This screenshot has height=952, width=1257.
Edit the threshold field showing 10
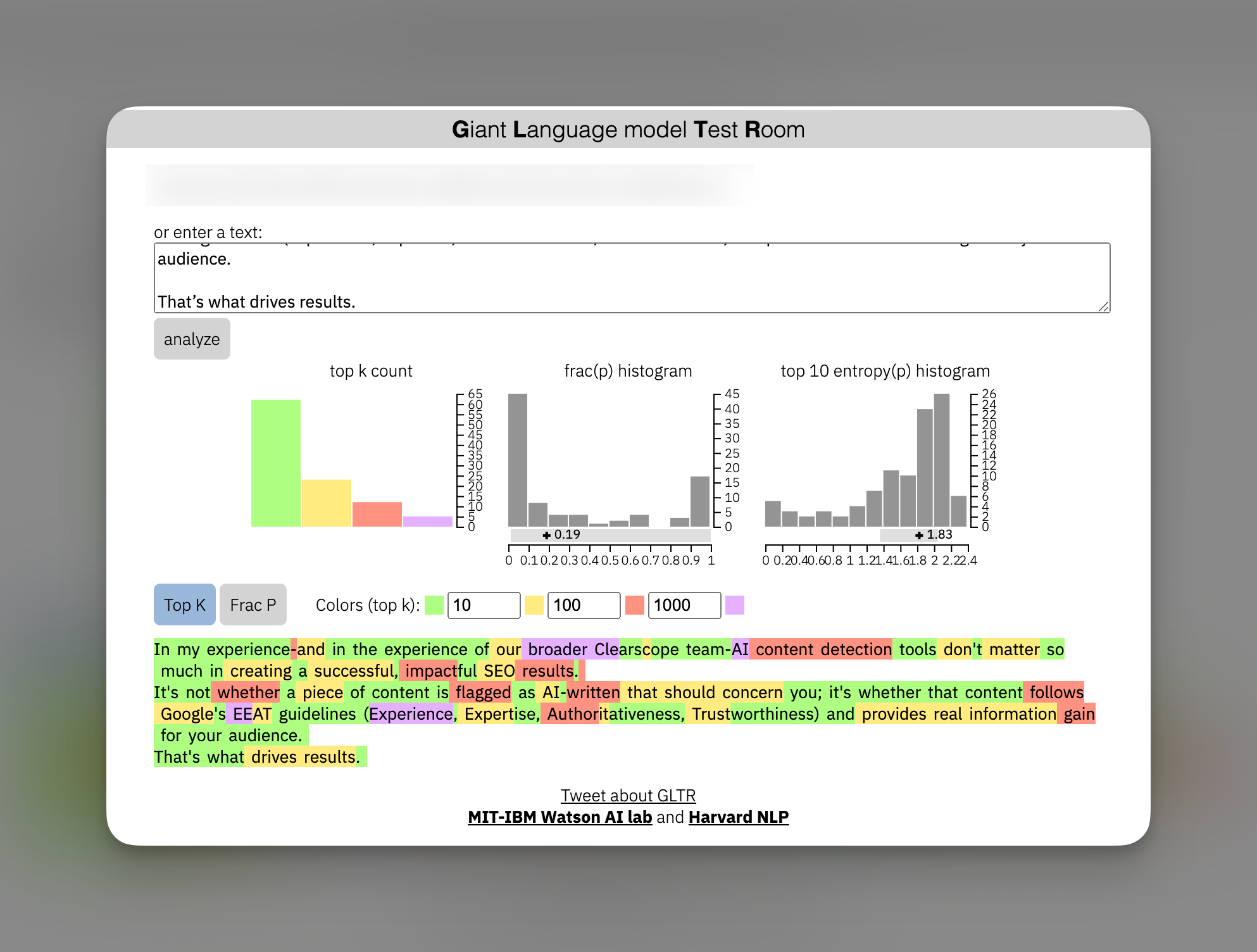pyautogui.click(x=484, y=605)
